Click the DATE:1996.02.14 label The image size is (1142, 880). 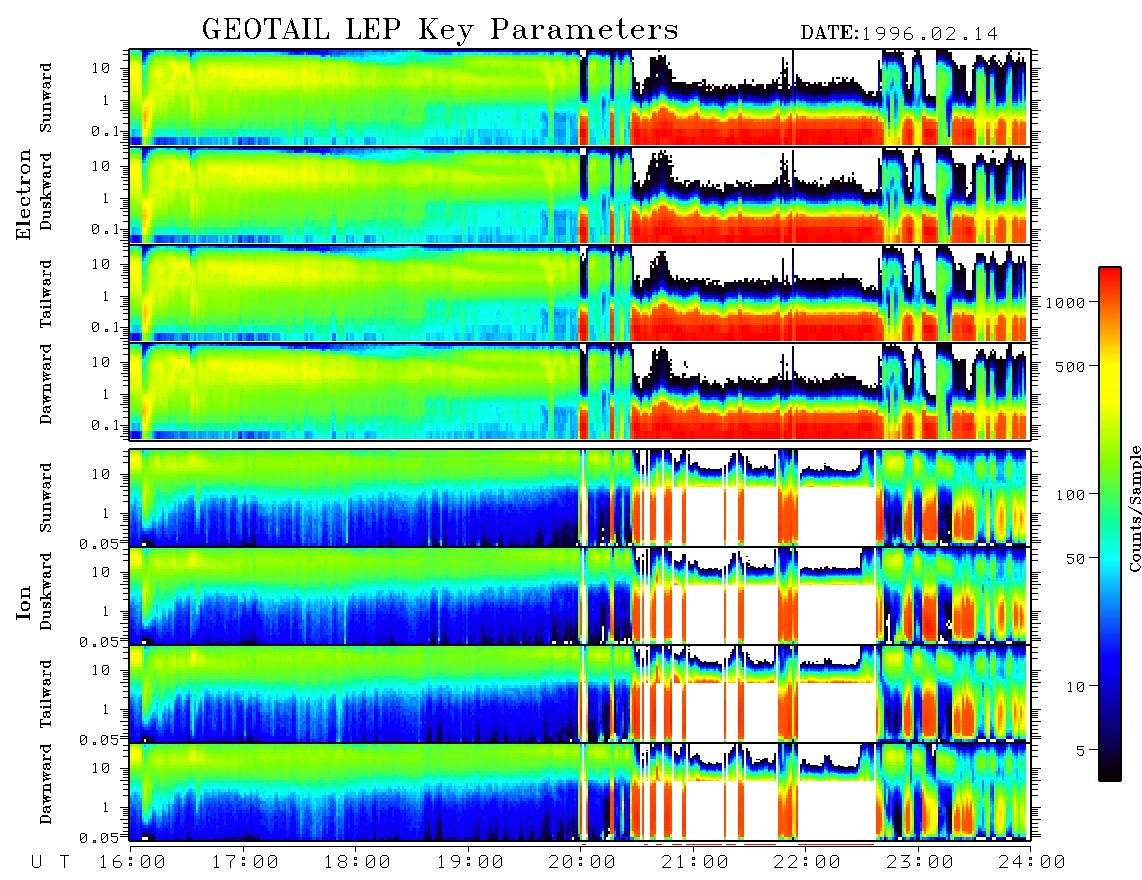pos(899,33)
